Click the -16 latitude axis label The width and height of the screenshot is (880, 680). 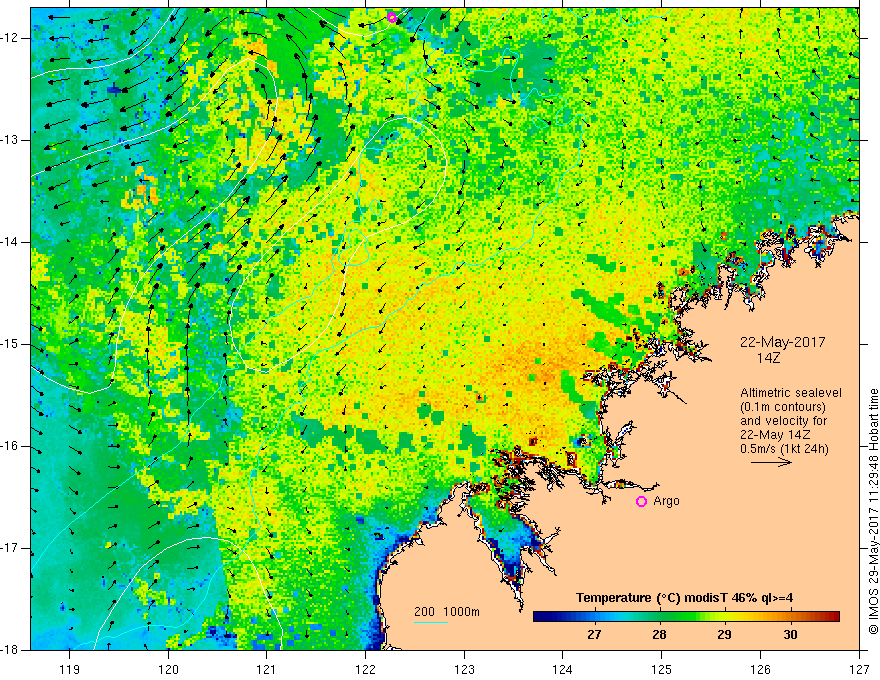coord(11,447)
